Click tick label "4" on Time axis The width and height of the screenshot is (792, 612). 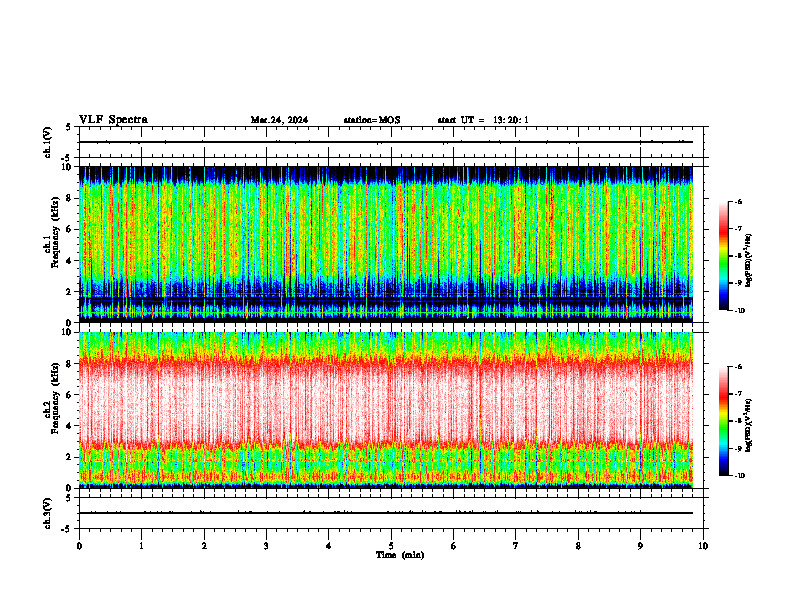[x=329, y=546]
